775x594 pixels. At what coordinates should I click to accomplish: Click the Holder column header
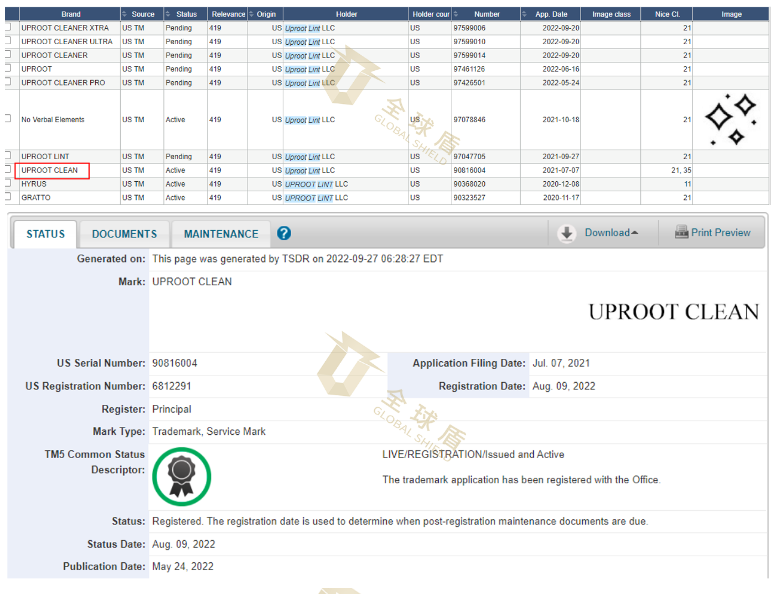[346, 14]
